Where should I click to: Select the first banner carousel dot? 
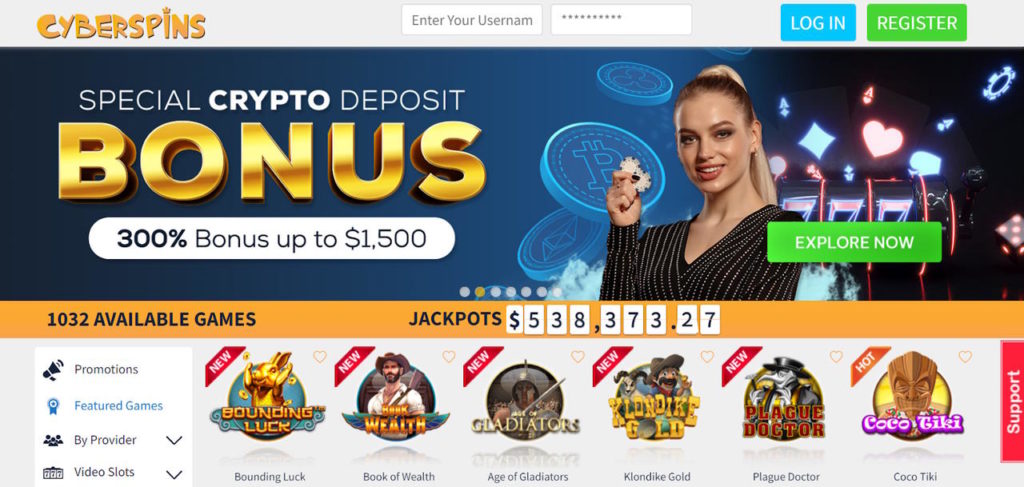click(x=464, y=292)
